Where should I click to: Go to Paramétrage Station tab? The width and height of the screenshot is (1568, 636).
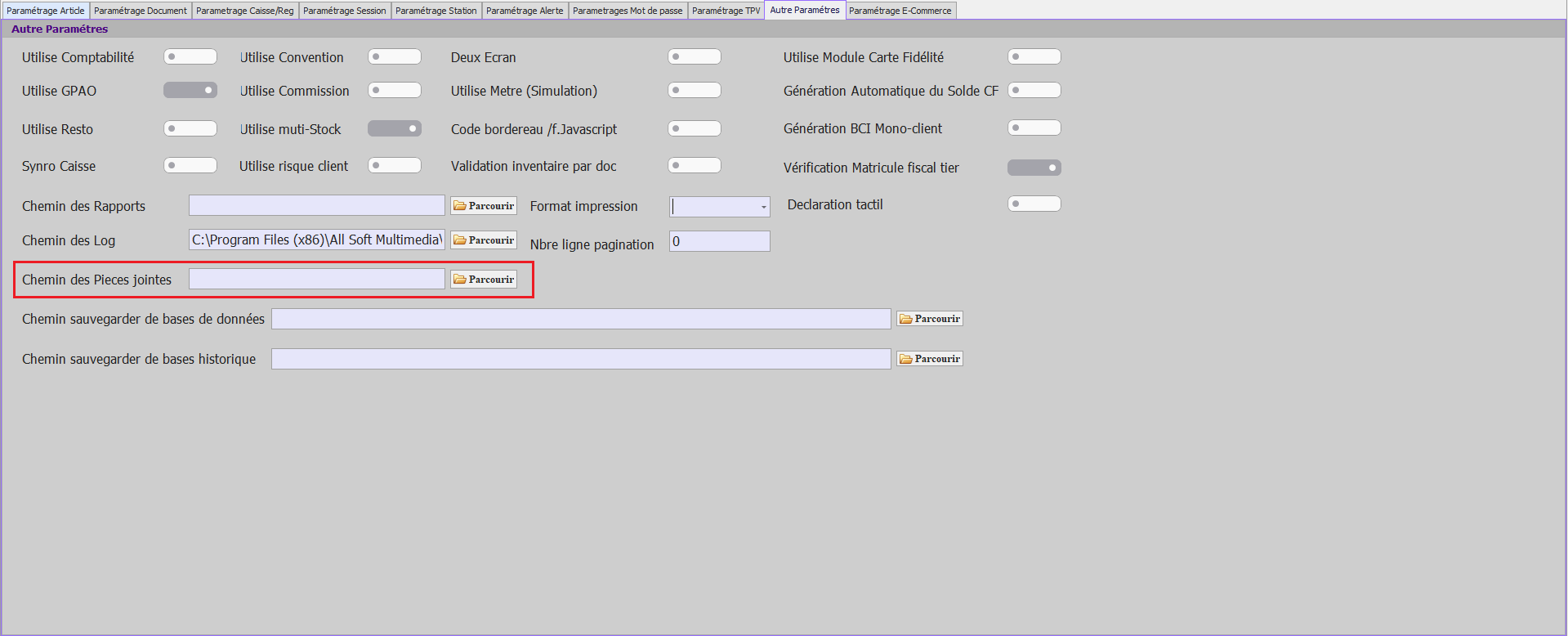[436, 11]
